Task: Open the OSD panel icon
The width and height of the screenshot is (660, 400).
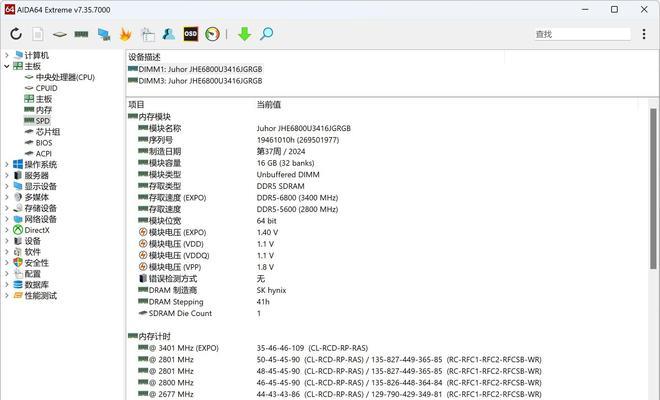Action: (191, 34)
